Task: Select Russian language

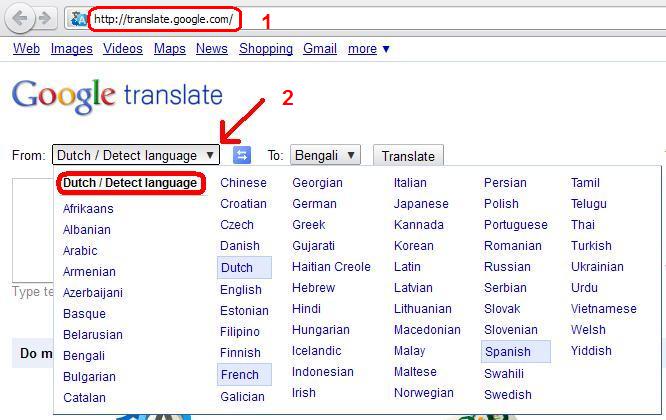Action: (x=507, y=267)
